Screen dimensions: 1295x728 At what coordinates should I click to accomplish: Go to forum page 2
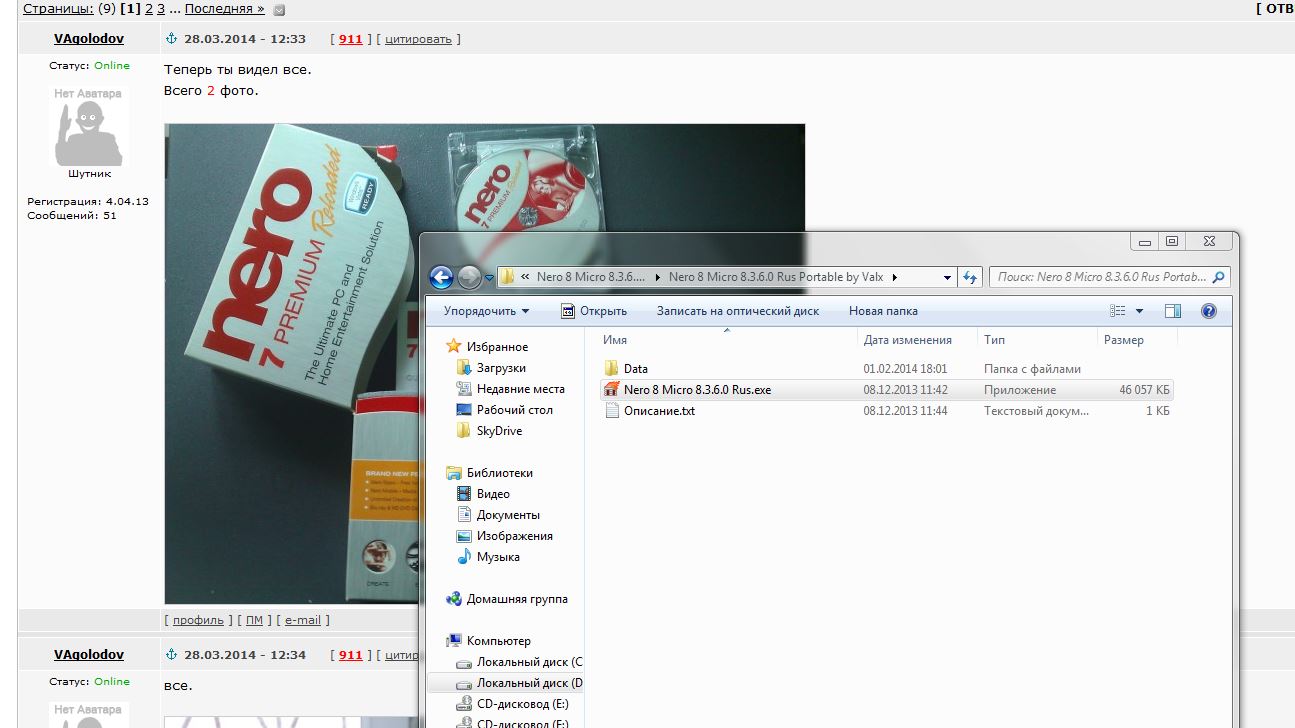tap(149, 9)
